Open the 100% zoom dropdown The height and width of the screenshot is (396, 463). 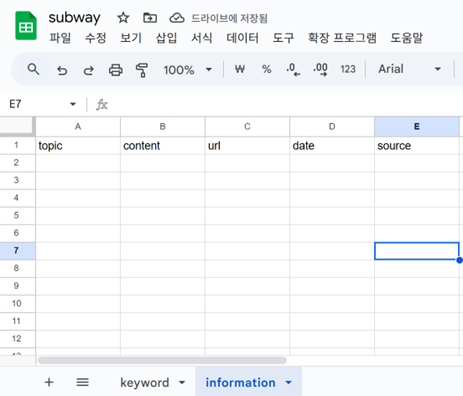[x=188, y=70]
